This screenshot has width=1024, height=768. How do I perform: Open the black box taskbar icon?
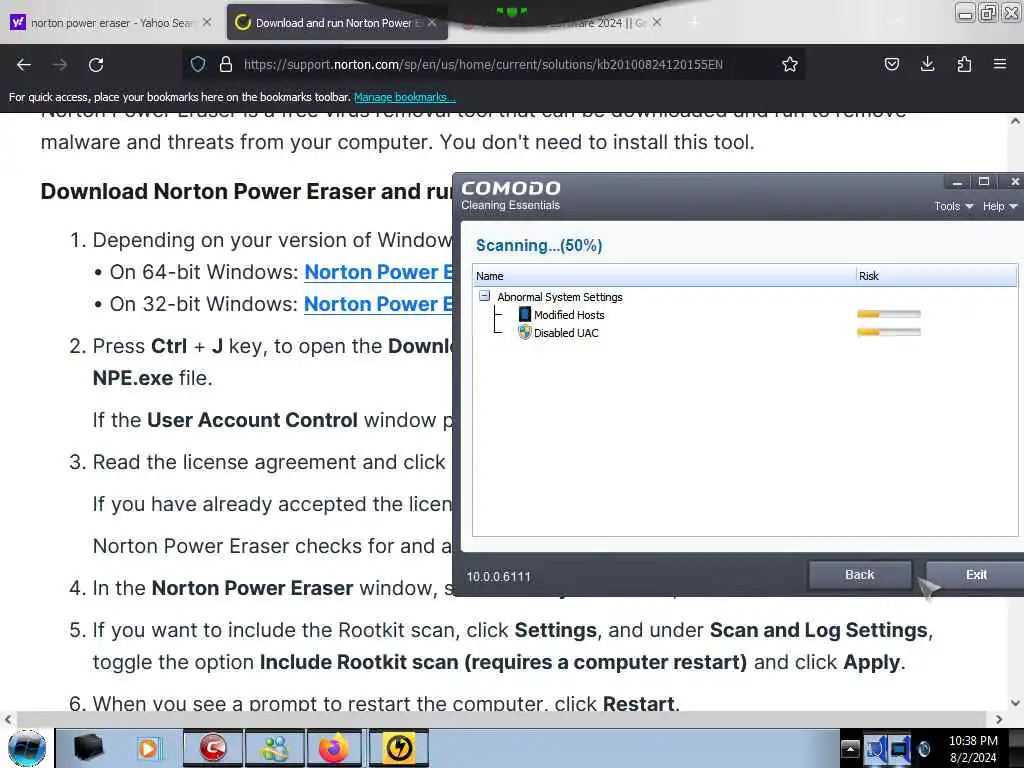[89, 748]
